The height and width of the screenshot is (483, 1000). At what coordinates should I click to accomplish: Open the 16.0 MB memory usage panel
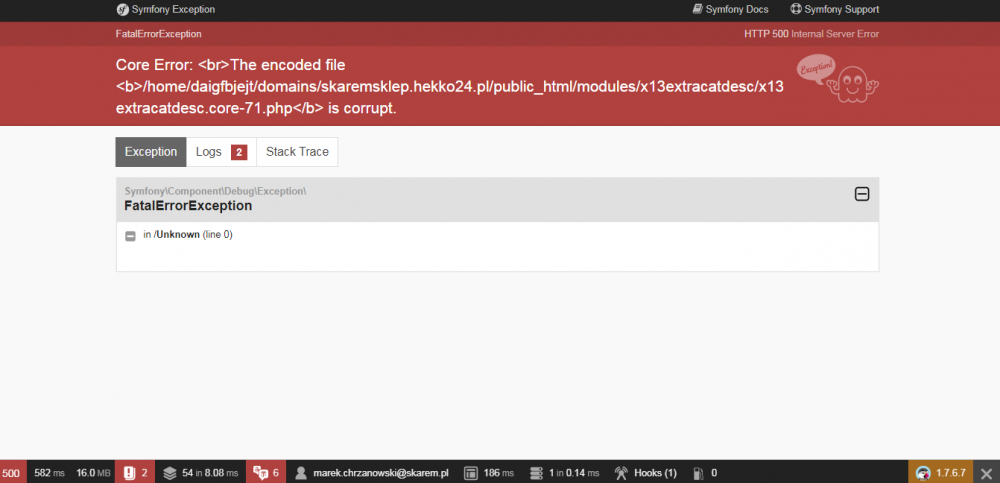coord(92,473)
